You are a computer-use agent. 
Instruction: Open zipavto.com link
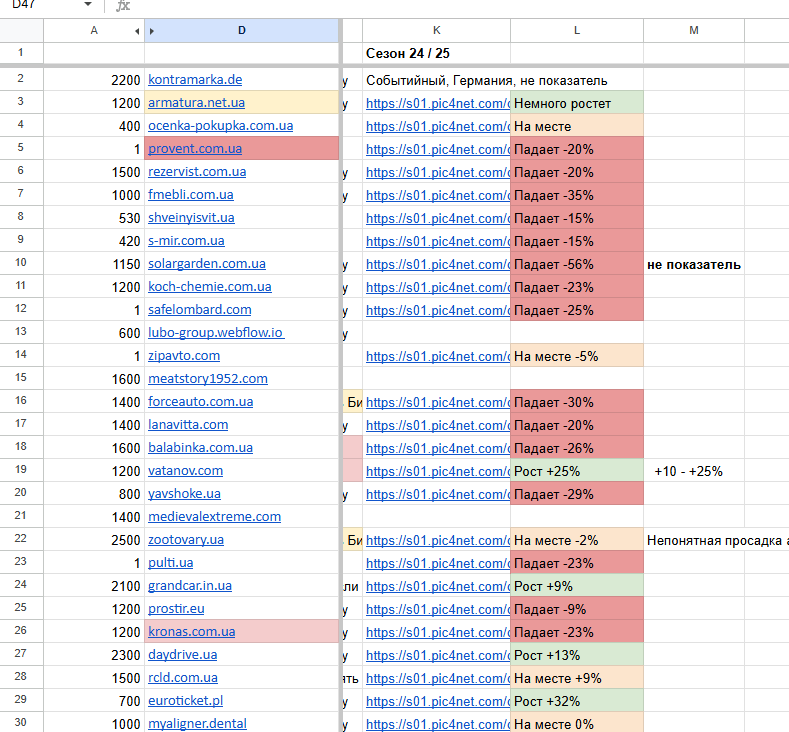[184, 356]
